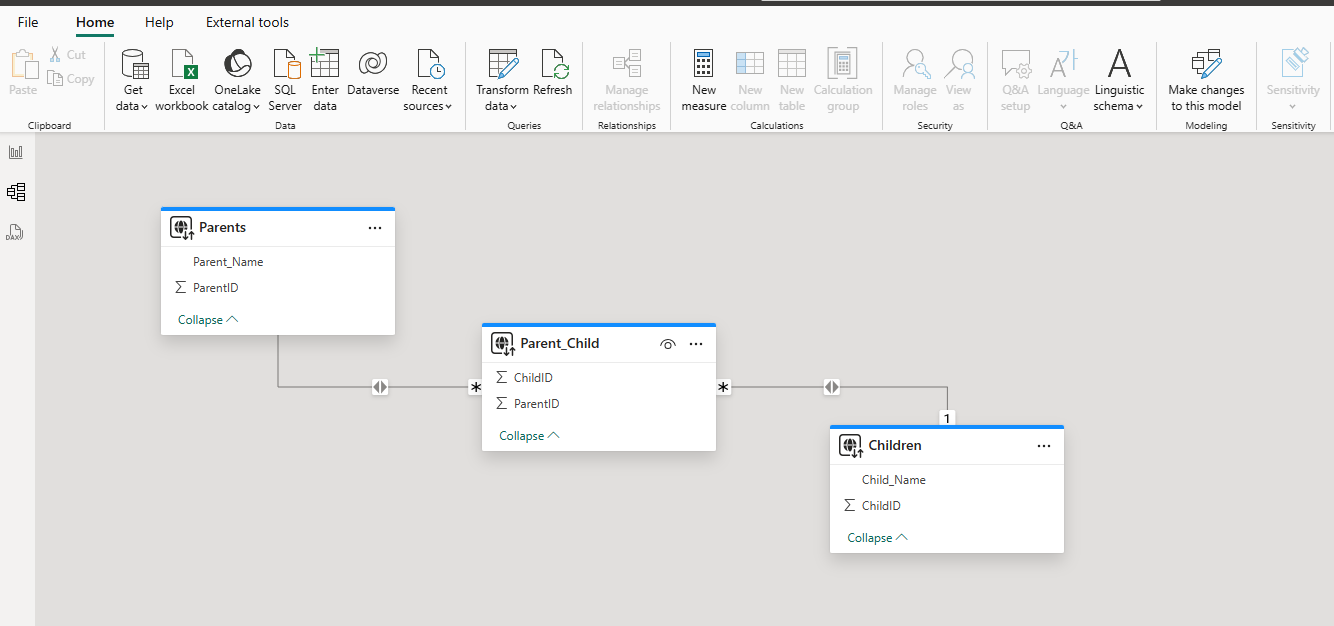
Task: Open the Linguistic schema menu
Action: pos(1119,79)
